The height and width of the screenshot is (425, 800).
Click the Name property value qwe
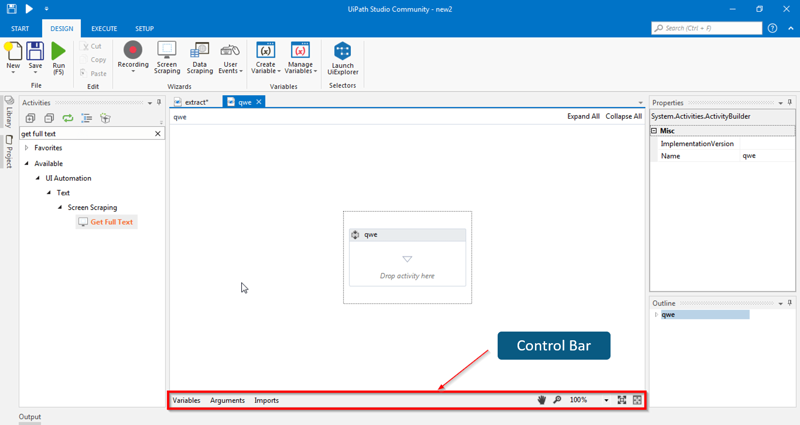tap(767, 156)
